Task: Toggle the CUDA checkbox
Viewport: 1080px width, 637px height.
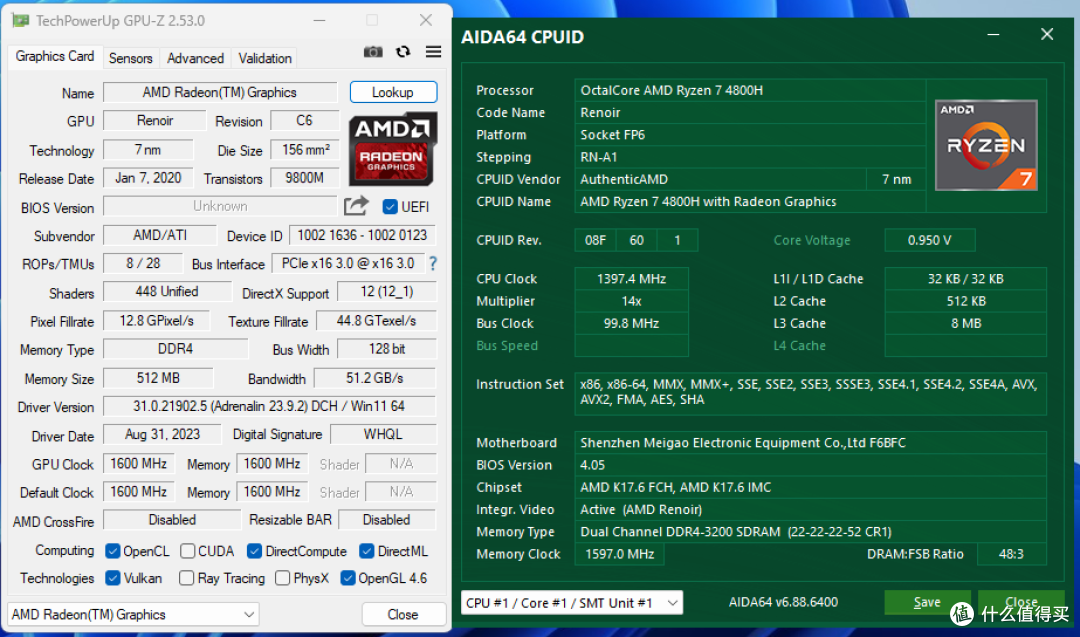Action: [x=187, y=551]
